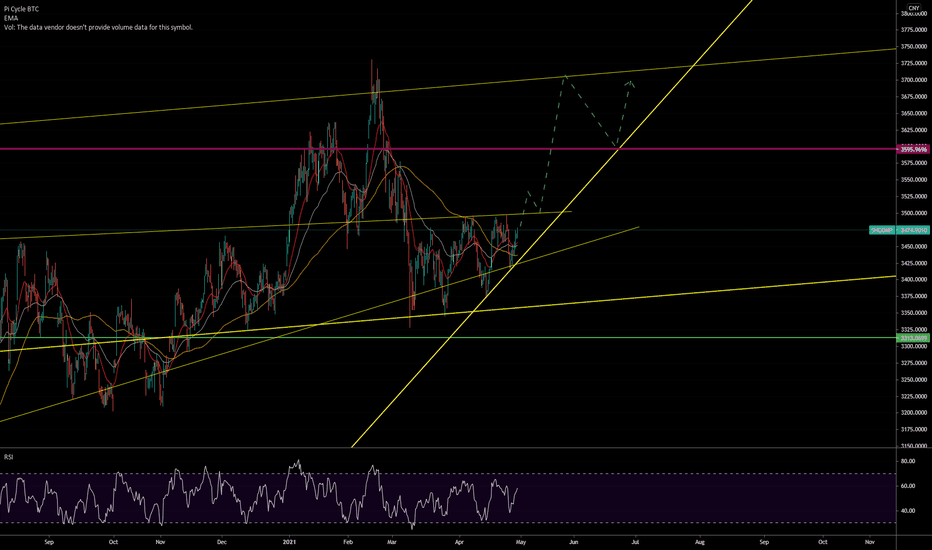Viewport: 932px width, 550px height.
Task: Click the 3725.0000 price axis label
Action: [x=914, y=63]
